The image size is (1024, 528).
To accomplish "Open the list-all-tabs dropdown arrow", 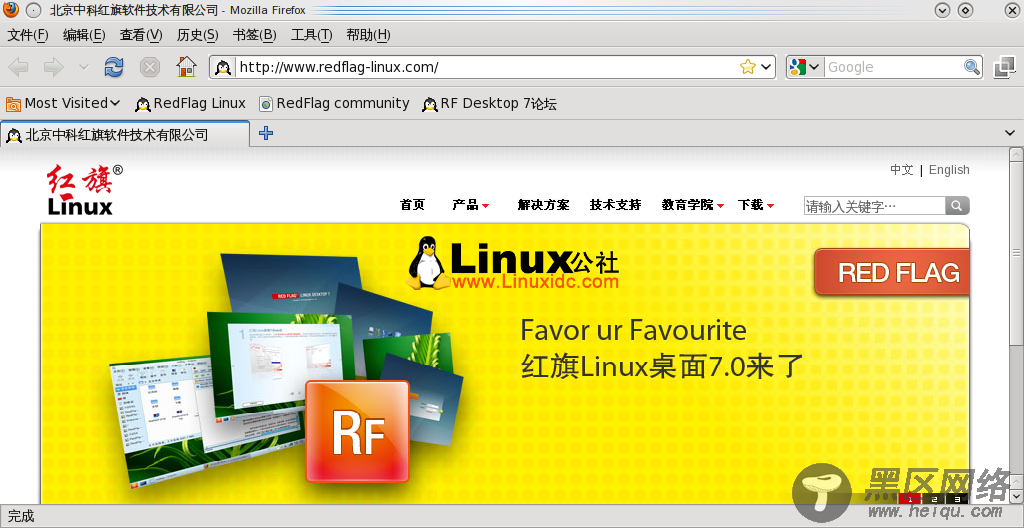I will pos(1009,133).
